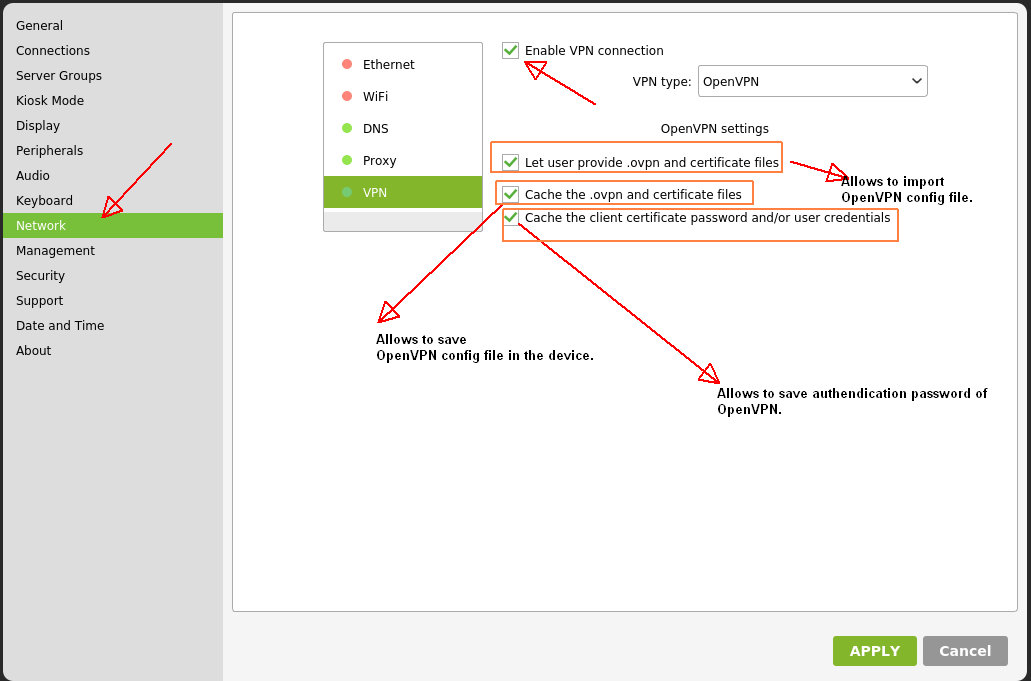Switch to the Proxy network tab
This screenshot has height=681, width=1031.
click(403, 160)
